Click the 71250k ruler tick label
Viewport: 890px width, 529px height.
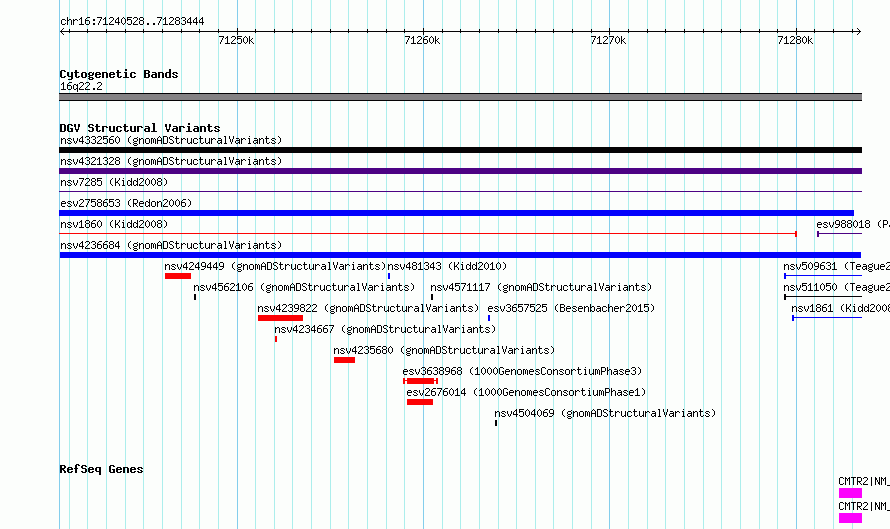236,40
